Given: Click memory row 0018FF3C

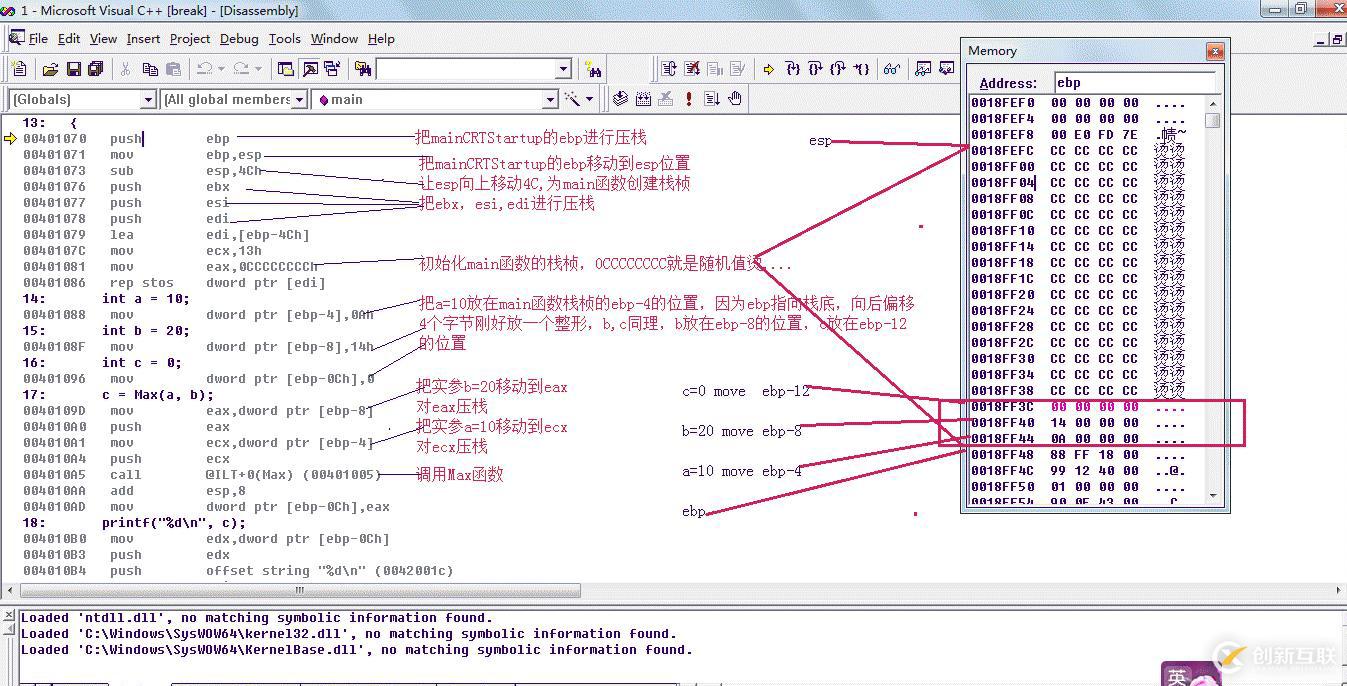Looking at the screenshot, I should tap(1078, 407).
